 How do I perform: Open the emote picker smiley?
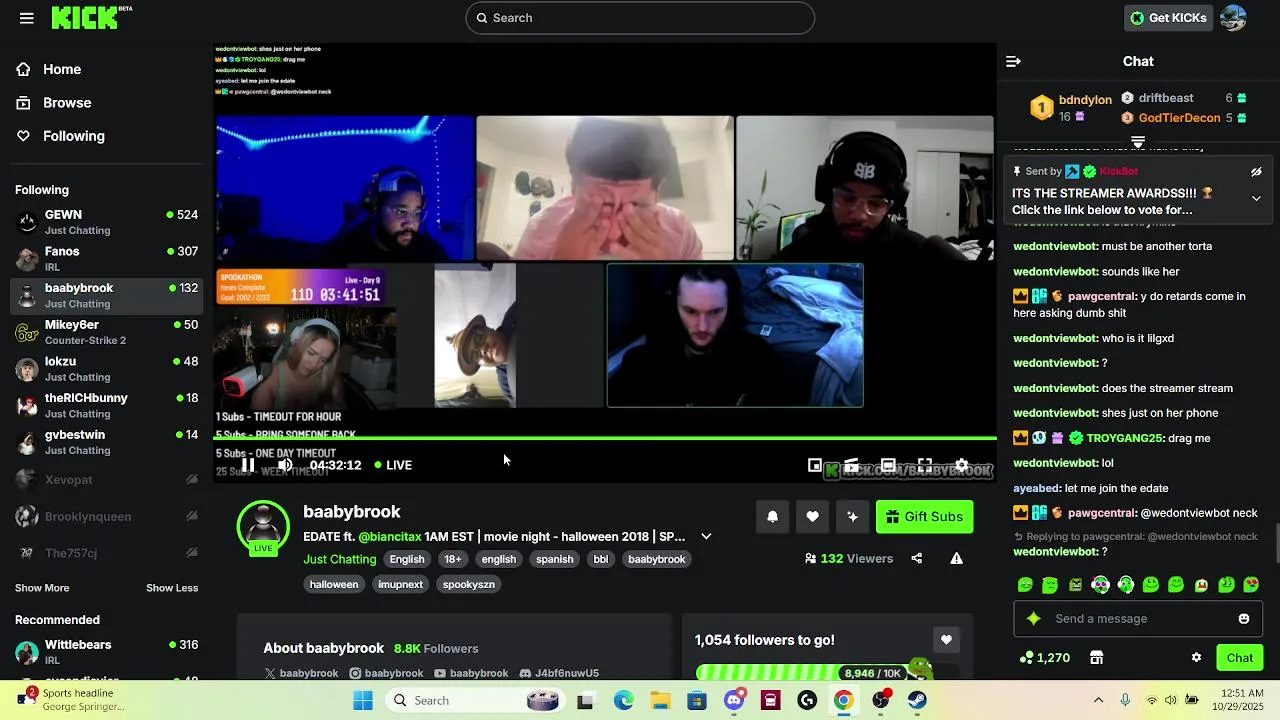[x=1244, y=619]
